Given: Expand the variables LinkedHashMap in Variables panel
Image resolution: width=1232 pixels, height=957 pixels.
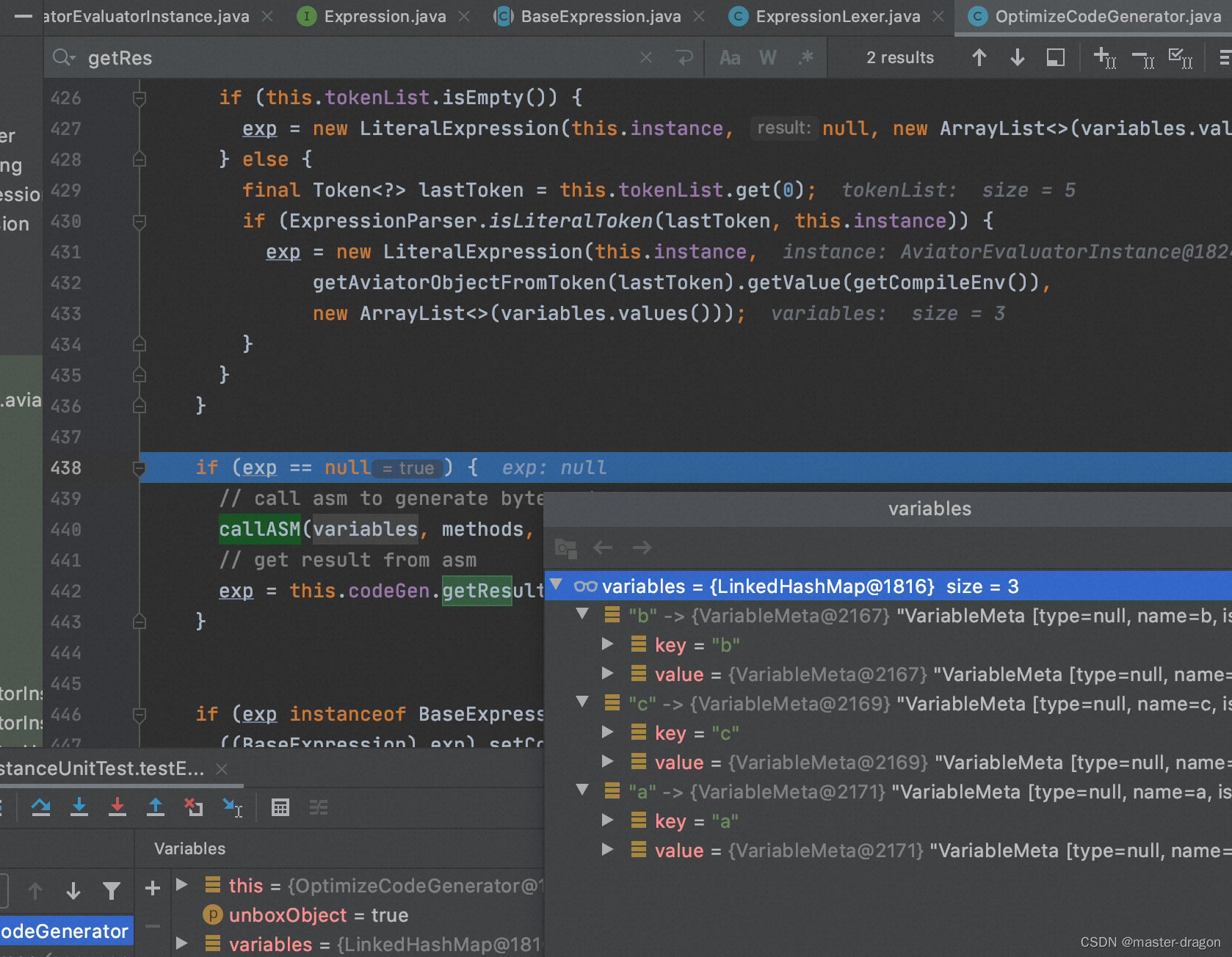Looking at the screenshot, I should click(182, 943).
